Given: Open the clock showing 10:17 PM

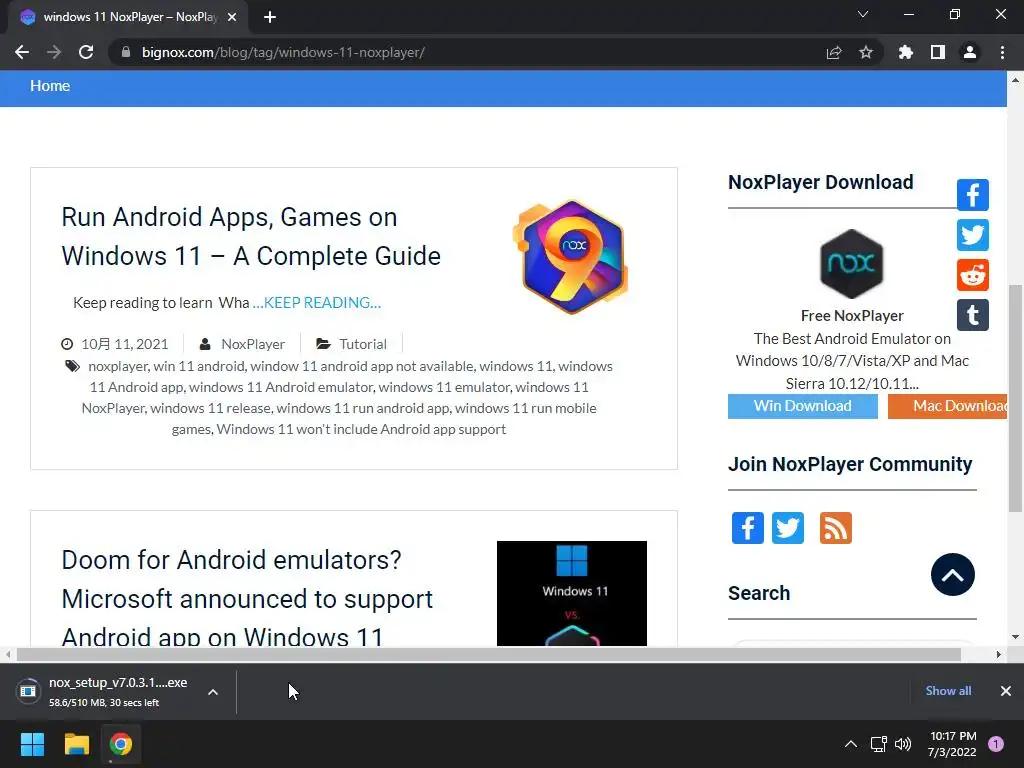Looking at the screenshot, I should pos(952,744).
